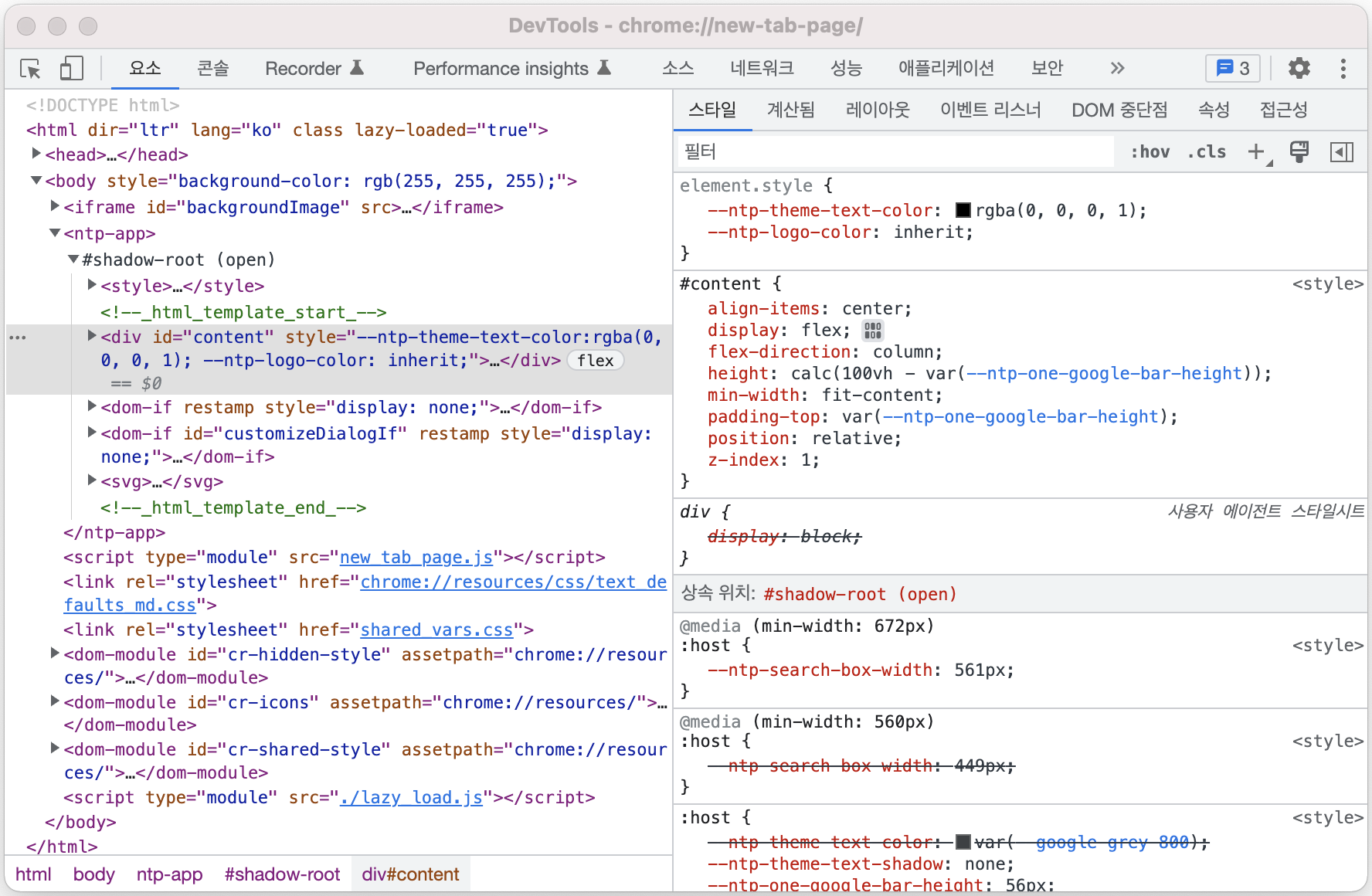The height and width of the screenshot is (896, 1372).
Task: Click the z-index: 1 declaration value
Action: click(804, 460)
